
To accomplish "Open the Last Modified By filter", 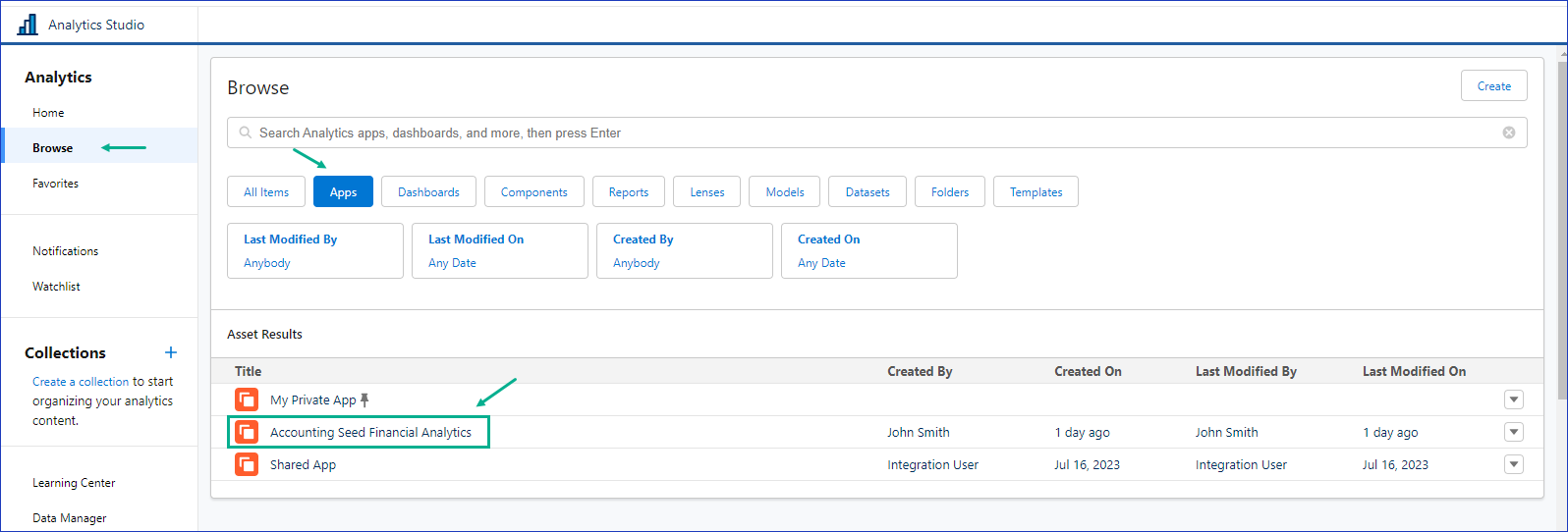I will (314, 250).
